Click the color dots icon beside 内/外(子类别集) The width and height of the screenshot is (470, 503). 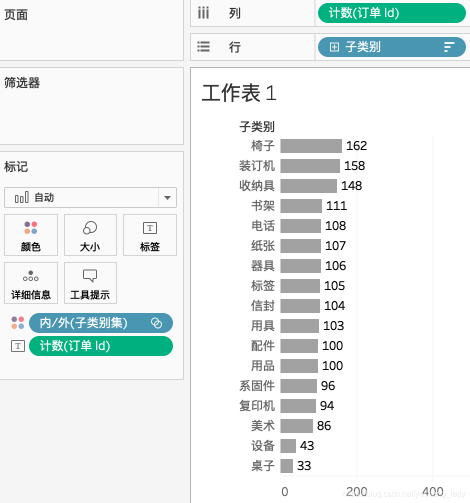coord(18,323)
